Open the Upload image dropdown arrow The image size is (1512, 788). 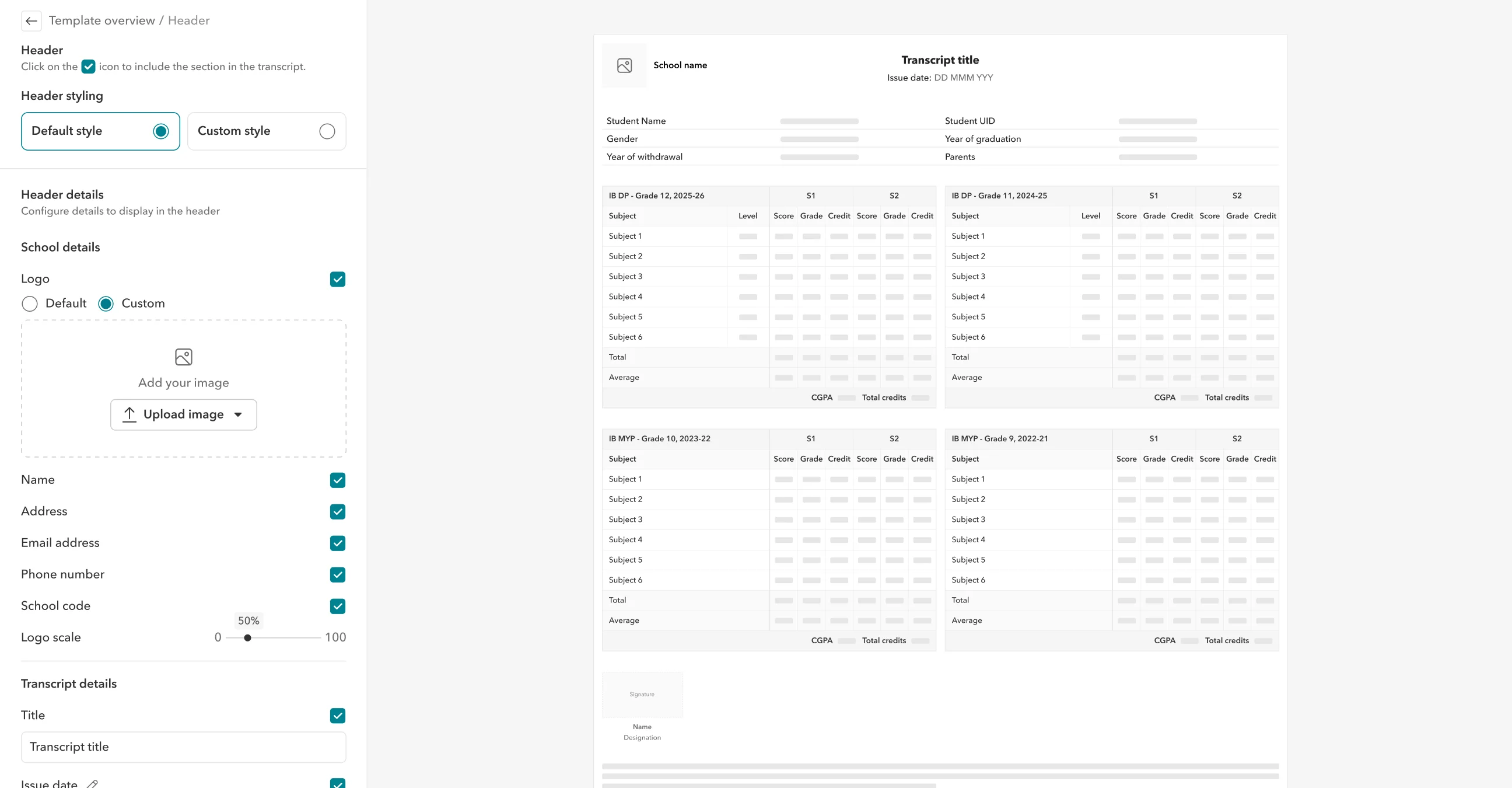point(238,414)
